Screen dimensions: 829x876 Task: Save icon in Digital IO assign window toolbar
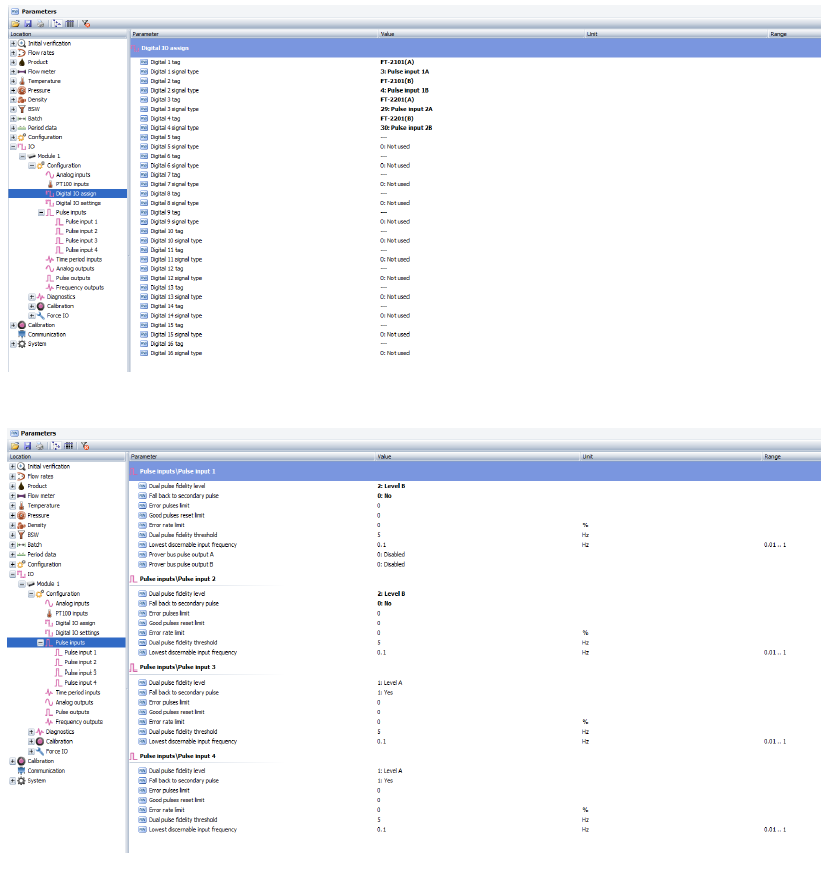pyautogui.click(x=28, y=23)
